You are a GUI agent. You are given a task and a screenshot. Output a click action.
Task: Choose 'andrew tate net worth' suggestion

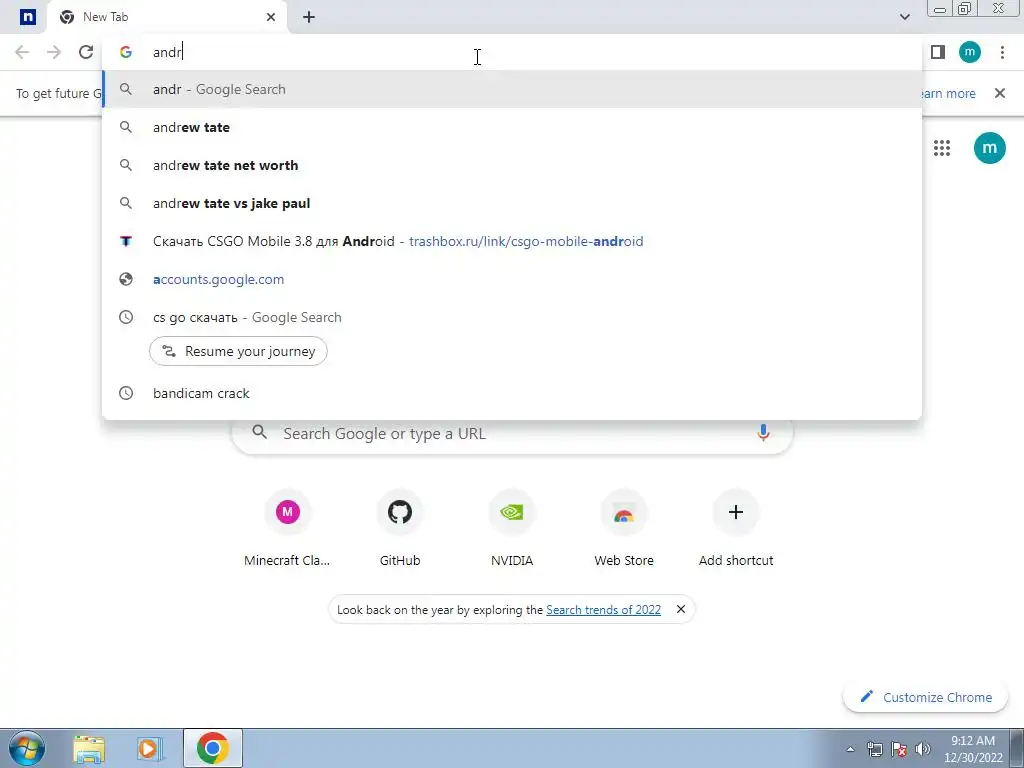pyautogui.click(x=512, y=165)
